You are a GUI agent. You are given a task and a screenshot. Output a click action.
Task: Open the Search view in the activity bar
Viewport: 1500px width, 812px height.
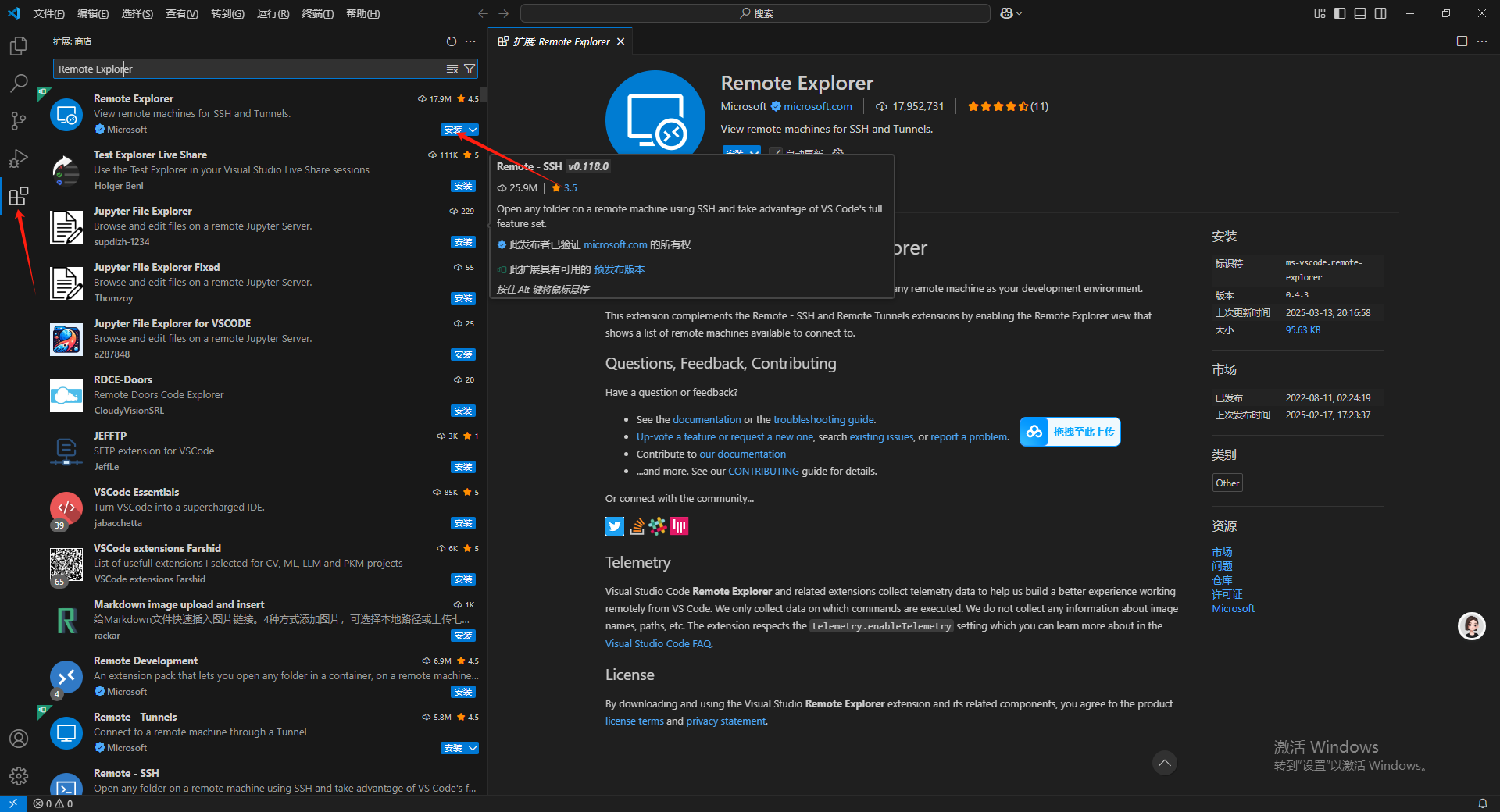(x=18, y=84)
